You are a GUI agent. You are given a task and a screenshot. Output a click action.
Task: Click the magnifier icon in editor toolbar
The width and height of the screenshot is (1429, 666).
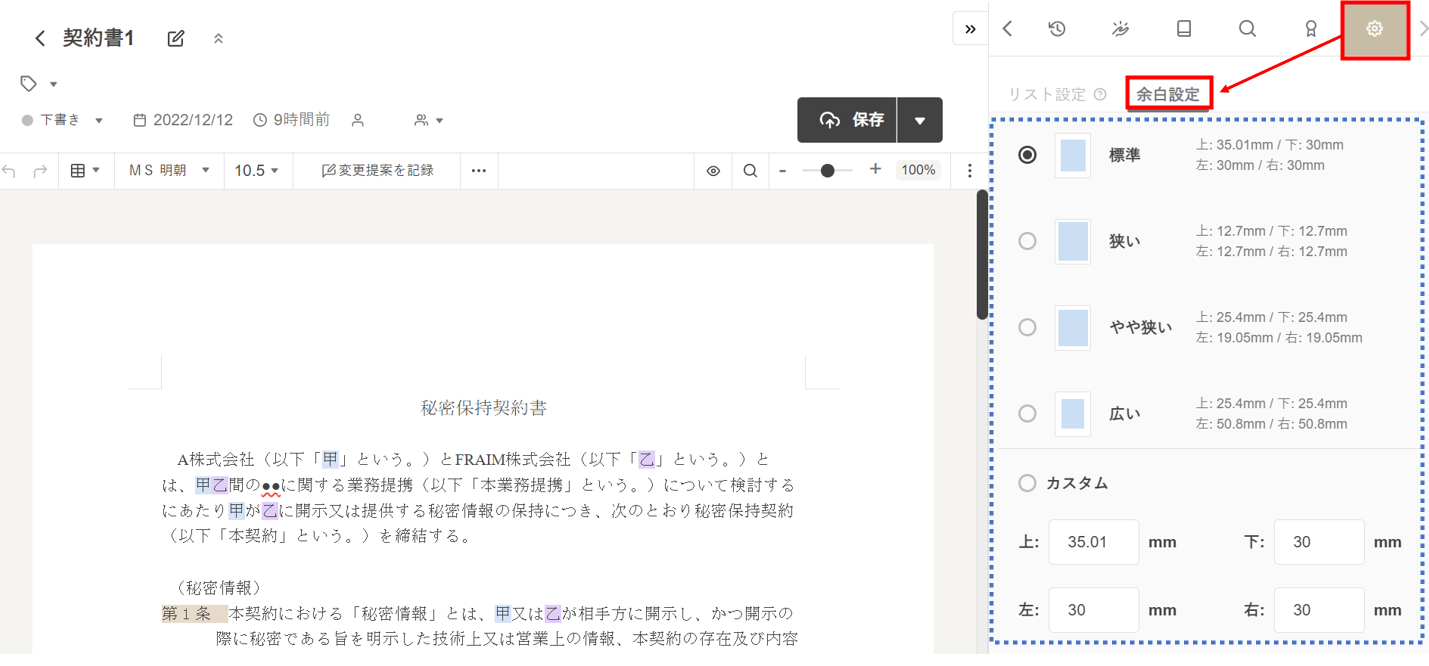pyautogui.click(x=750, y=171)
